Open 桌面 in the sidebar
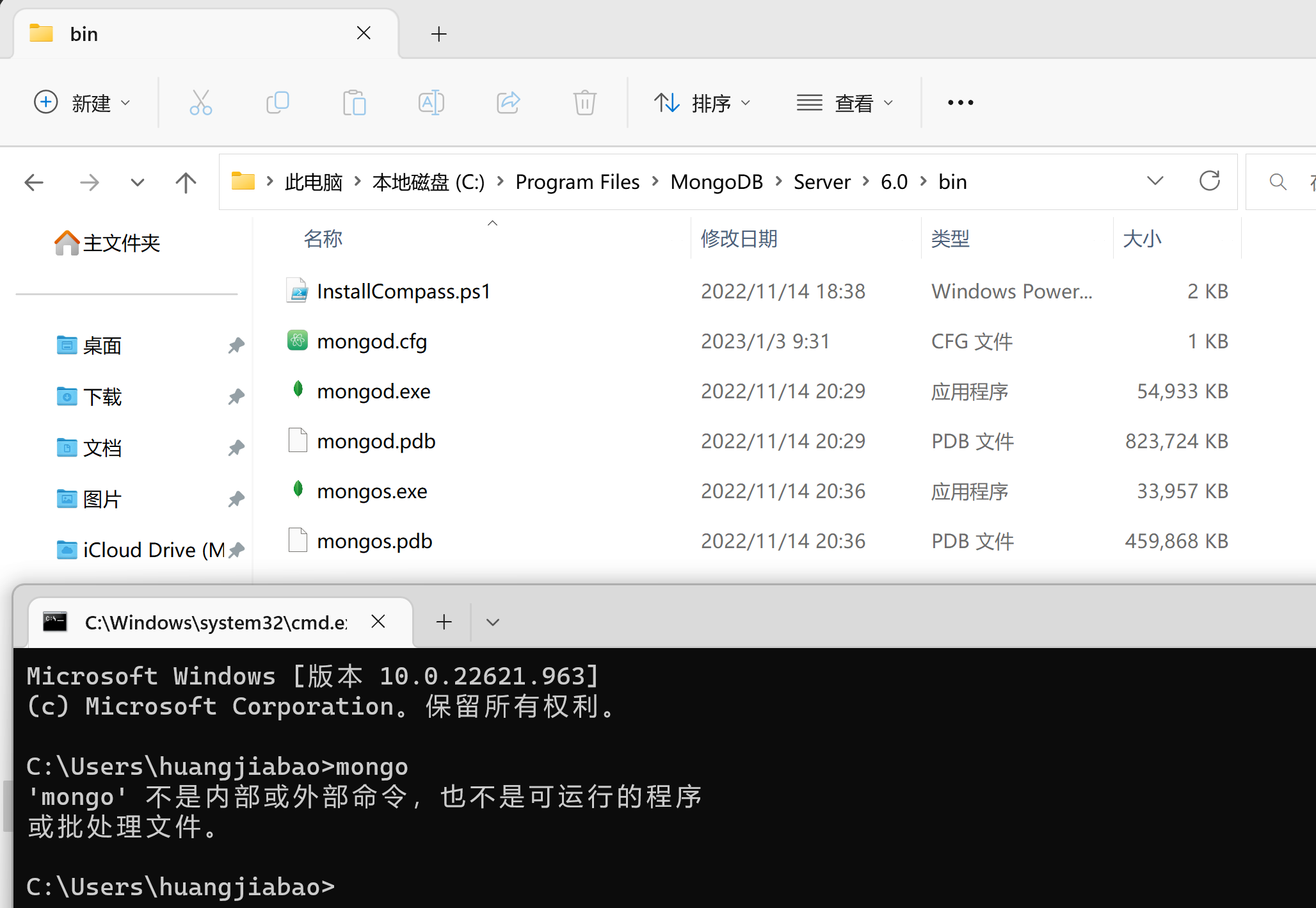The width and height of the screenshot is (1316, 908). click(x=90, y=346)
